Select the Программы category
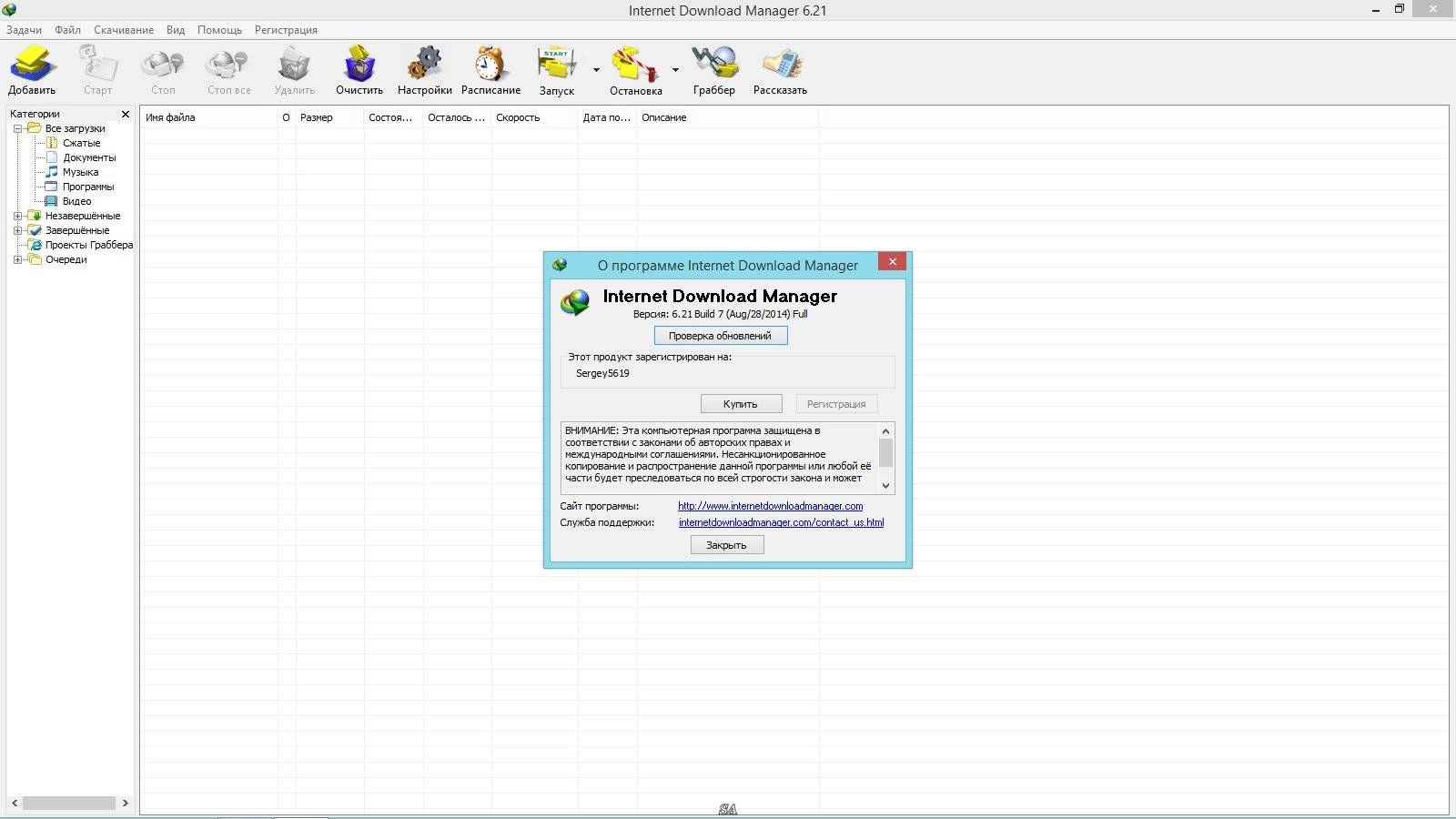The height and width of the screenshot is (819, 1456). pyautogui.click(x=88, y=187)
